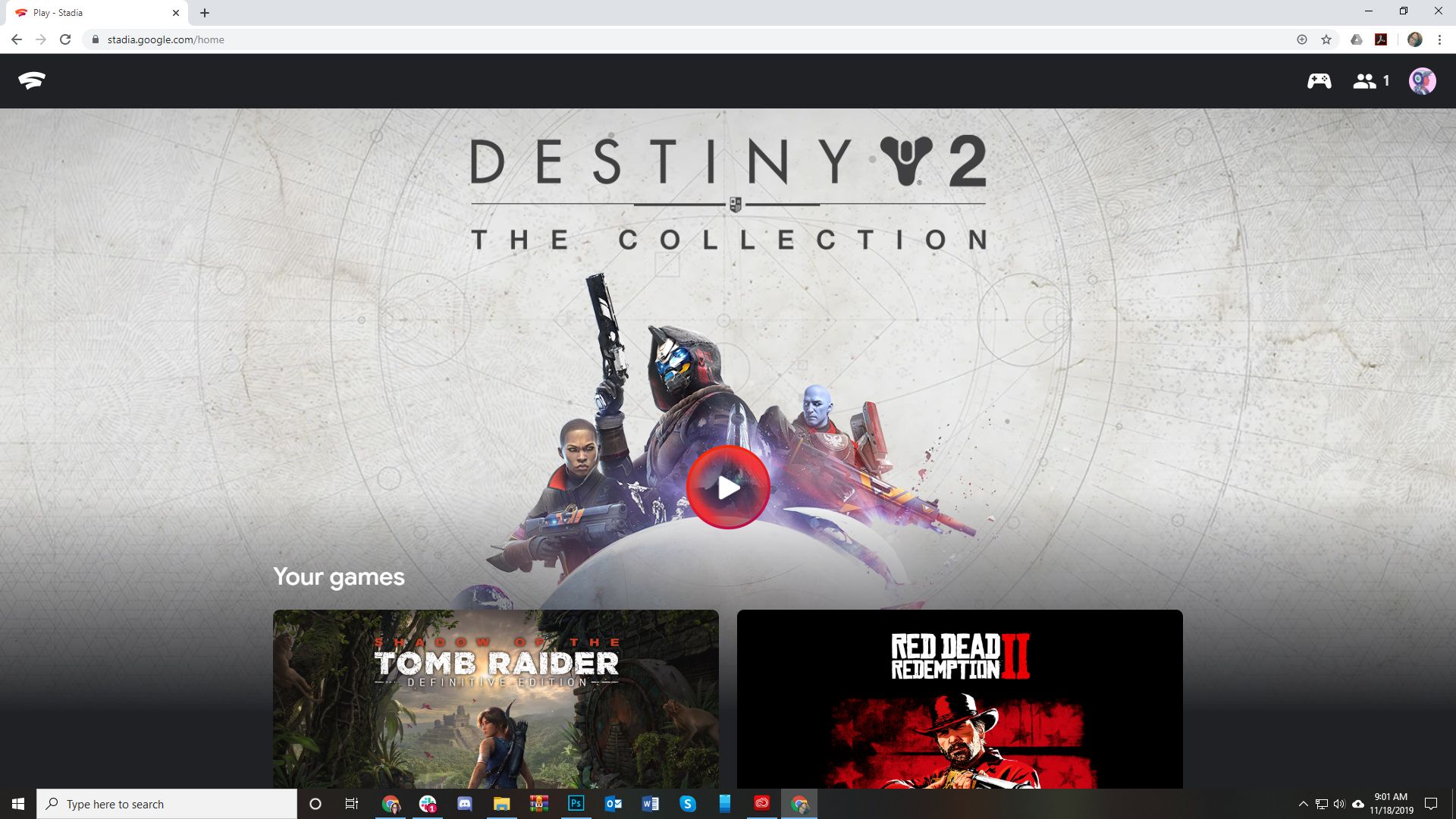Open the Stadia account profile icon

pos(1421,80)
